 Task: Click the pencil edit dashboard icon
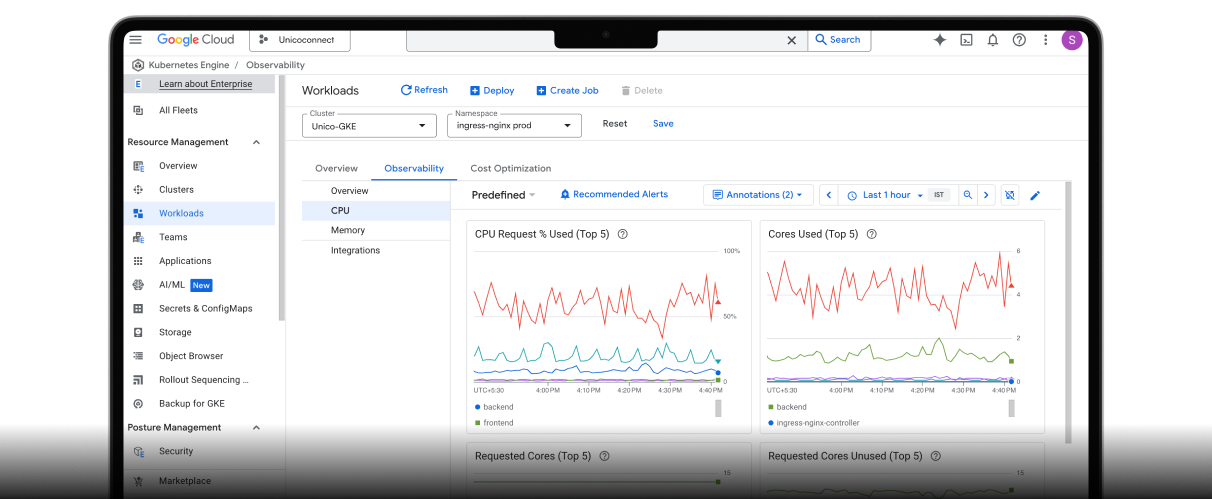pyautogui.click(x=1035, y=195)
